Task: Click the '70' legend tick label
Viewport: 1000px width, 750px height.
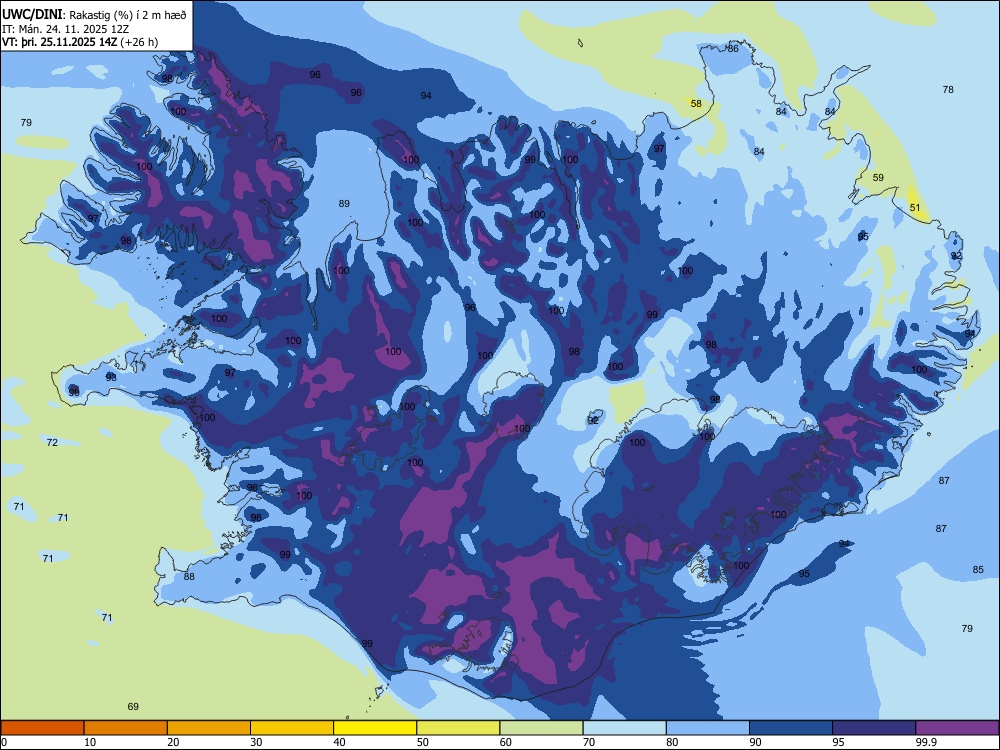Action: (589, 742)
